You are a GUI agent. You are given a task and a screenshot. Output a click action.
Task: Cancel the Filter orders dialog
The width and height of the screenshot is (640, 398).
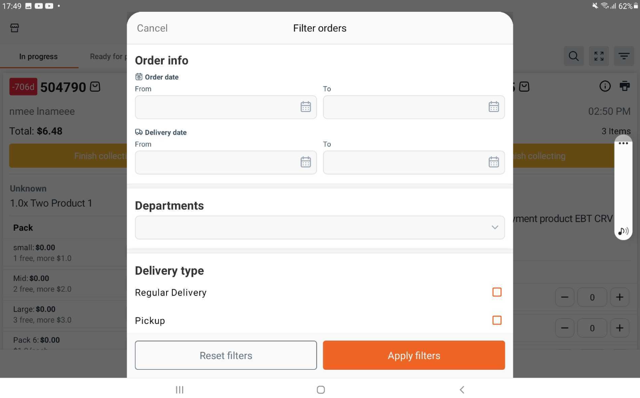[152, 28]
